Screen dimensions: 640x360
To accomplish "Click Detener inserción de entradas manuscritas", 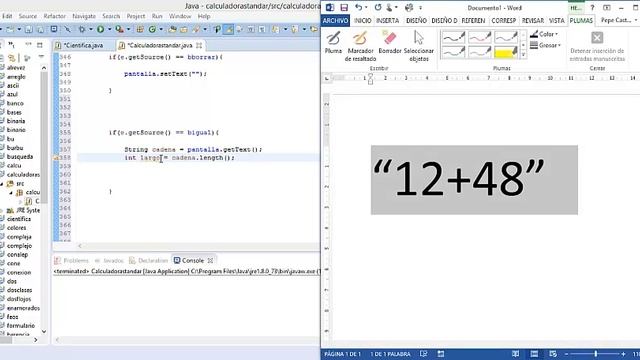I will pyautogui.click(x=597, y=47).
